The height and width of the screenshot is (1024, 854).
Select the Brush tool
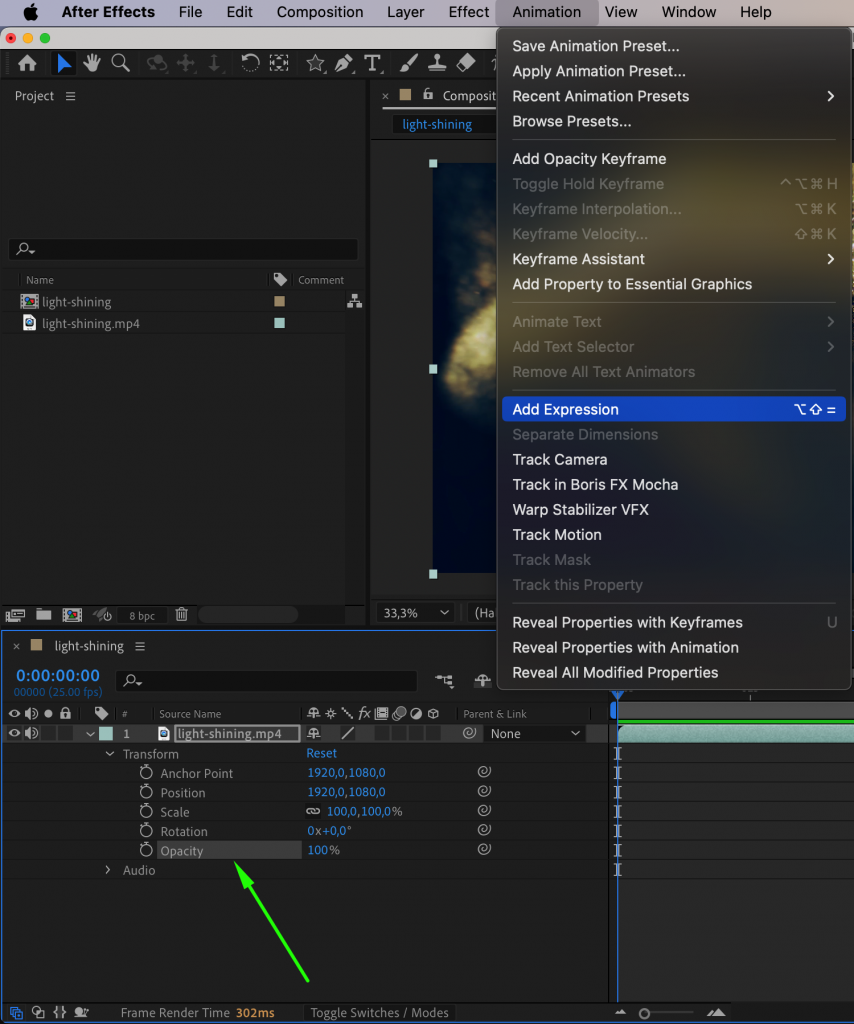408,62
